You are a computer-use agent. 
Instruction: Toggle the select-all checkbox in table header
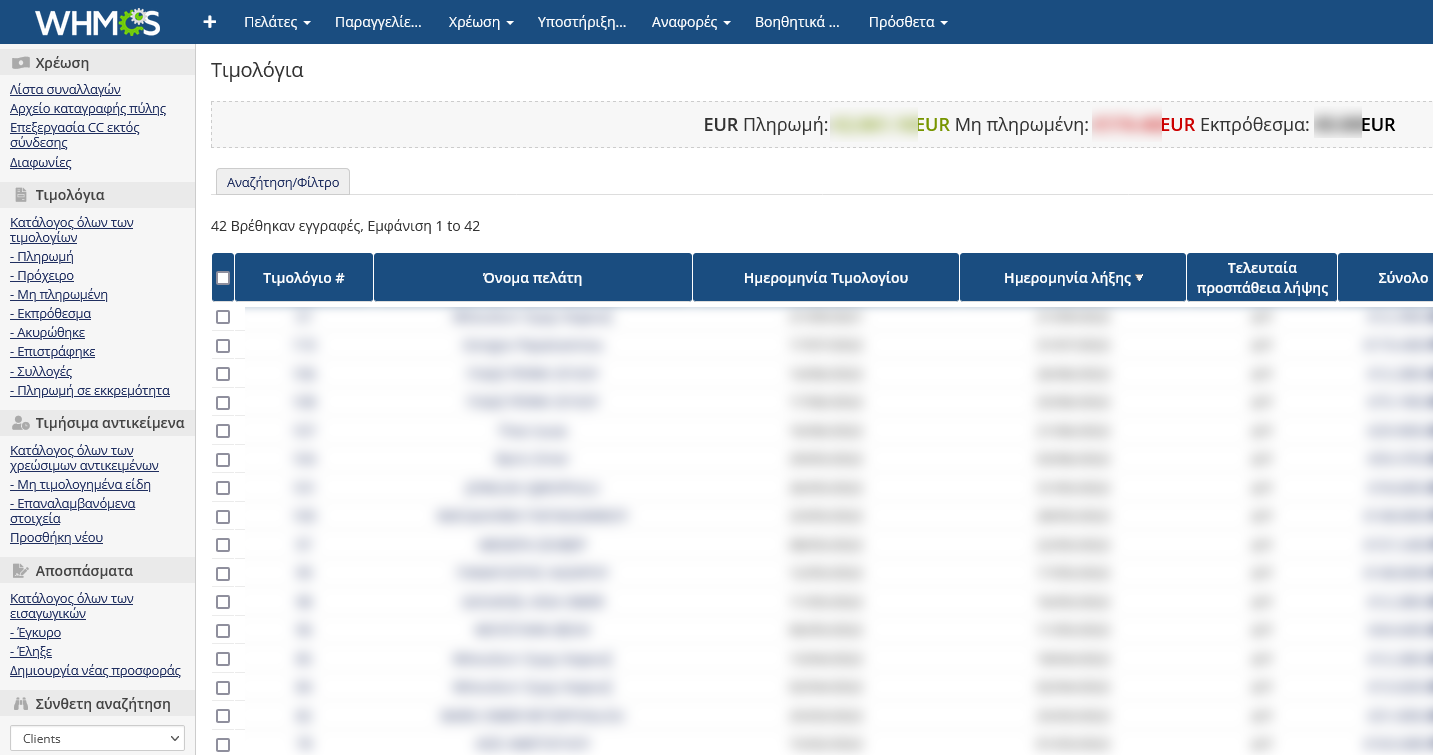point(223,278)
